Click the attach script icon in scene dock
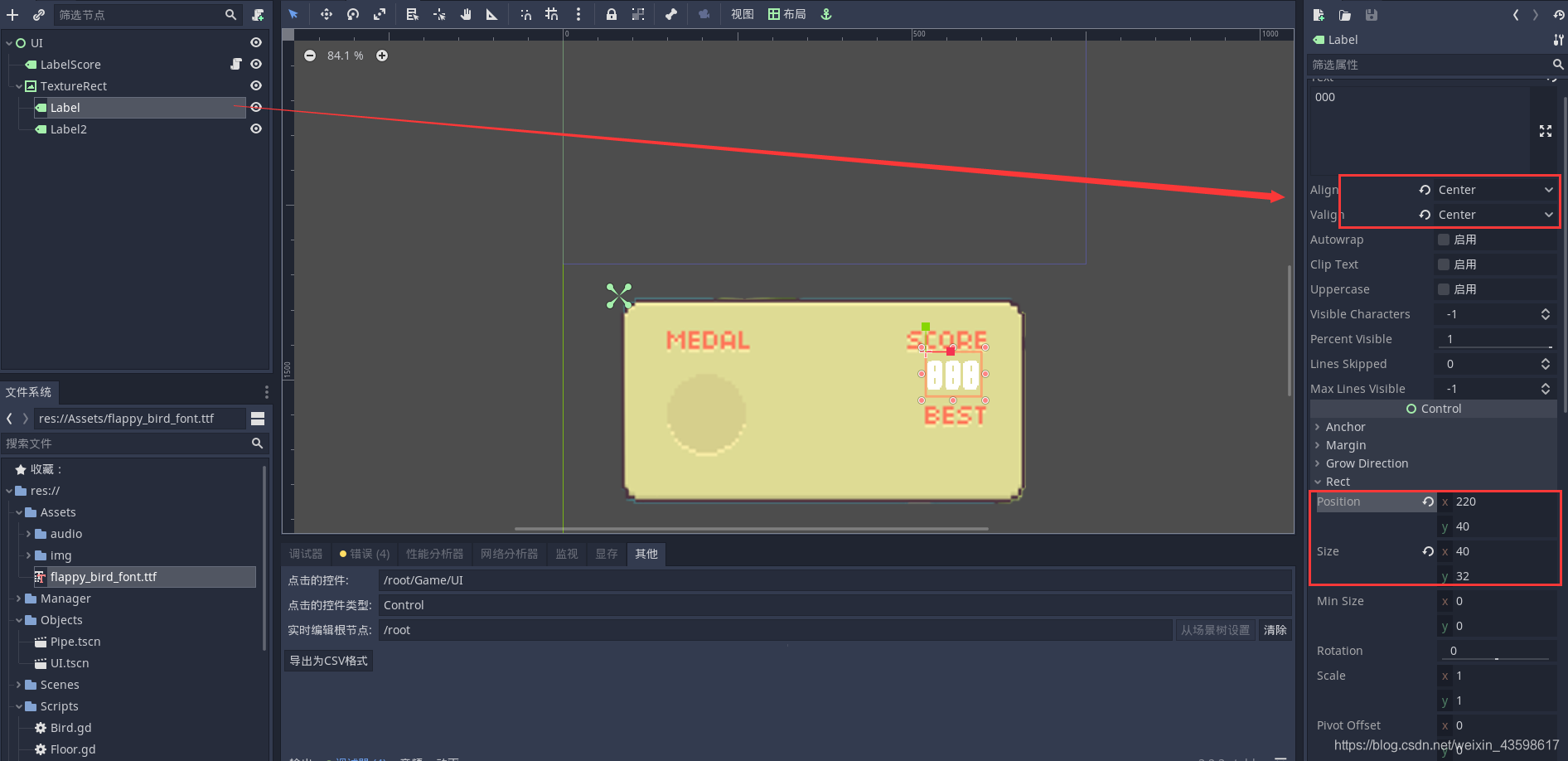 point(258,15)
